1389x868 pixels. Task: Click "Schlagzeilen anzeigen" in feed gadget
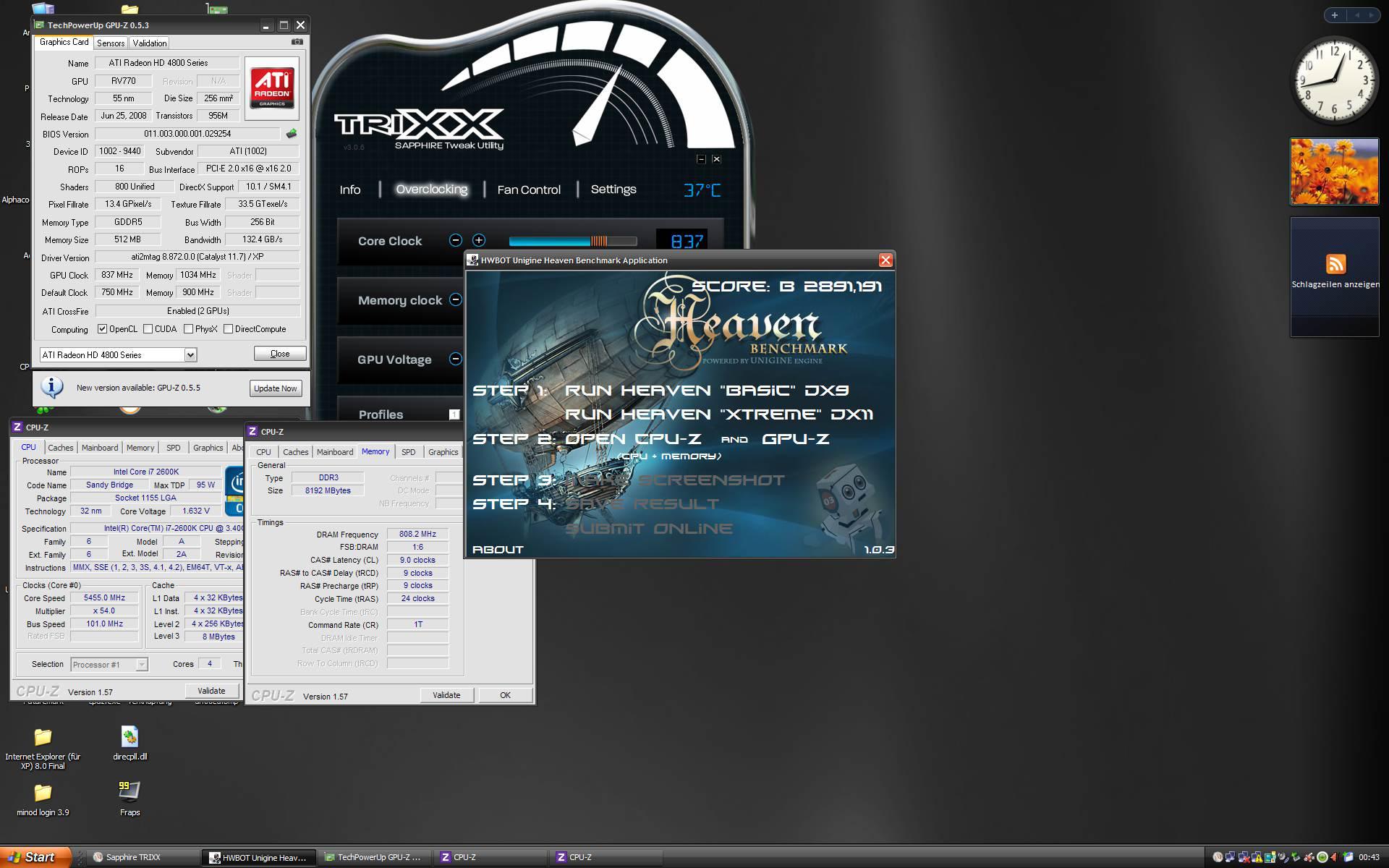tap(1335, 284)
